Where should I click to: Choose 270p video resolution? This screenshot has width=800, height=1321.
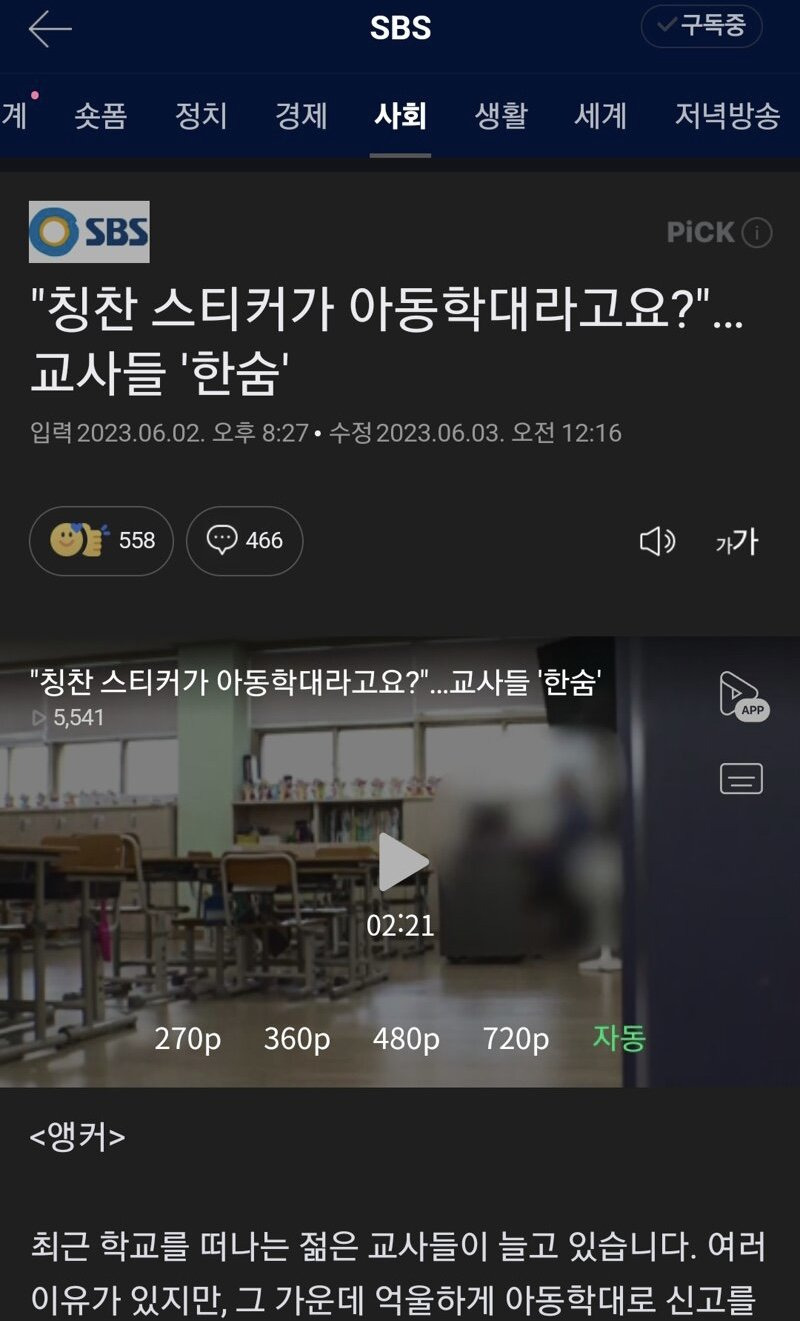[188, 1039]
